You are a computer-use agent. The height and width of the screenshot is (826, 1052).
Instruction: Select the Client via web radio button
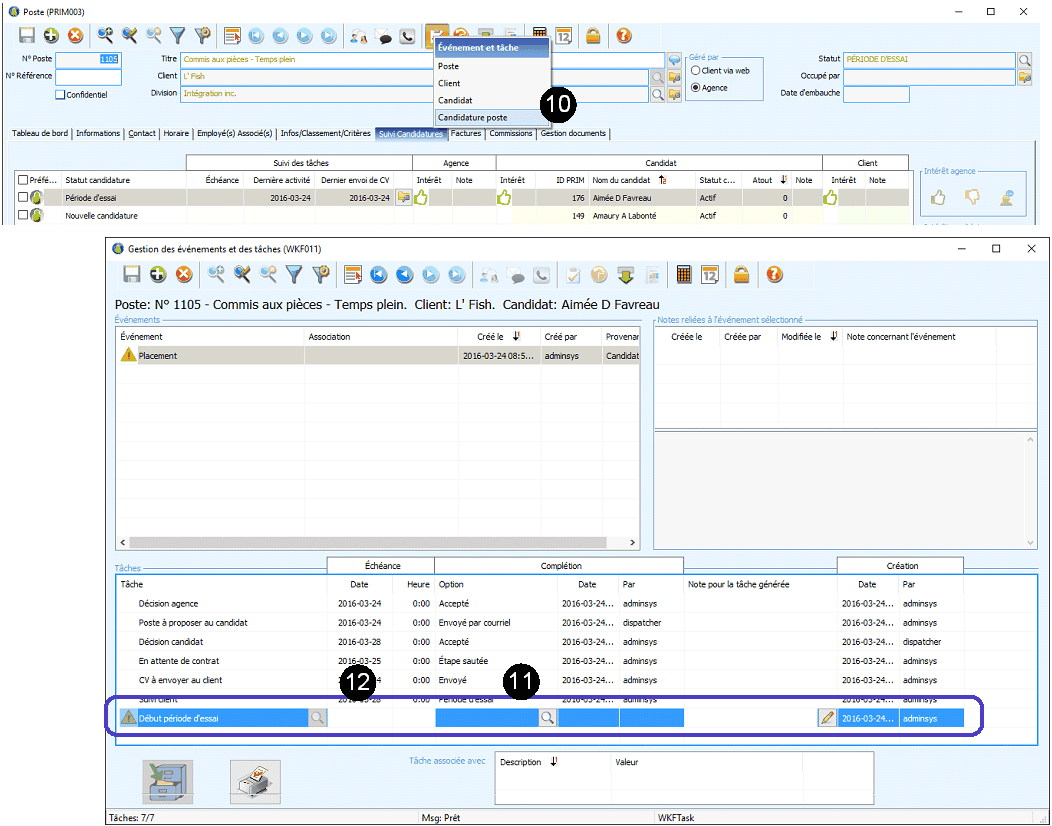click(x=696, y=71)
